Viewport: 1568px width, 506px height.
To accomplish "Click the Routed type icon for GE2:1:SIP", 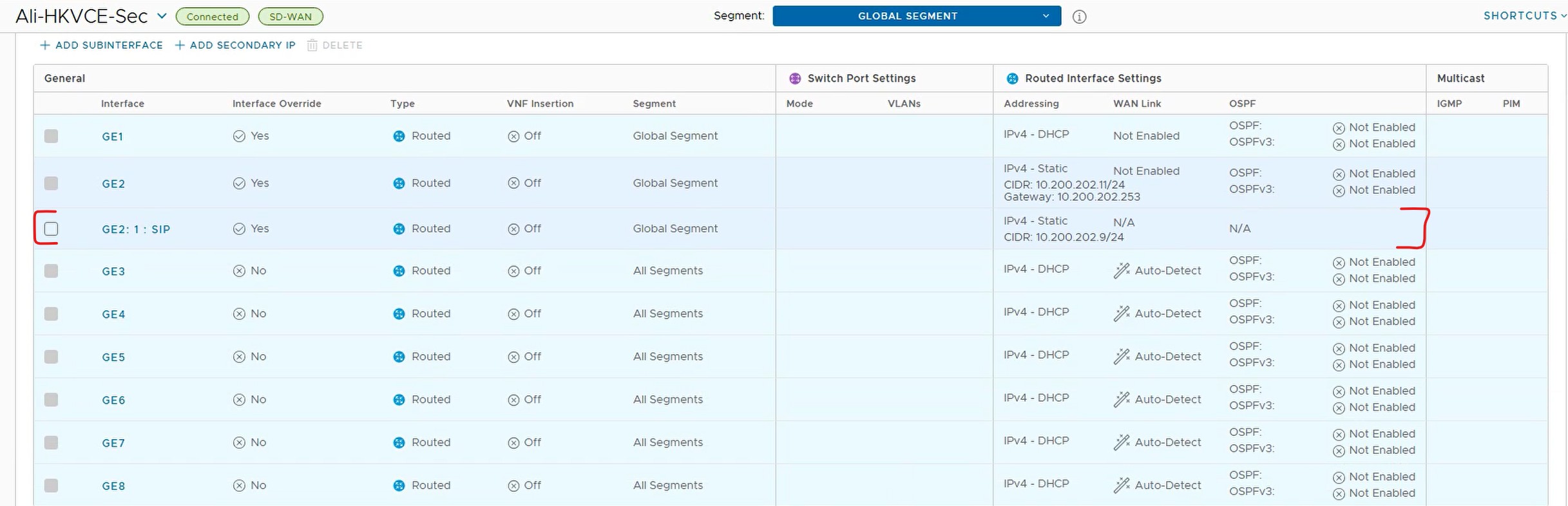I will coord(399,229).
